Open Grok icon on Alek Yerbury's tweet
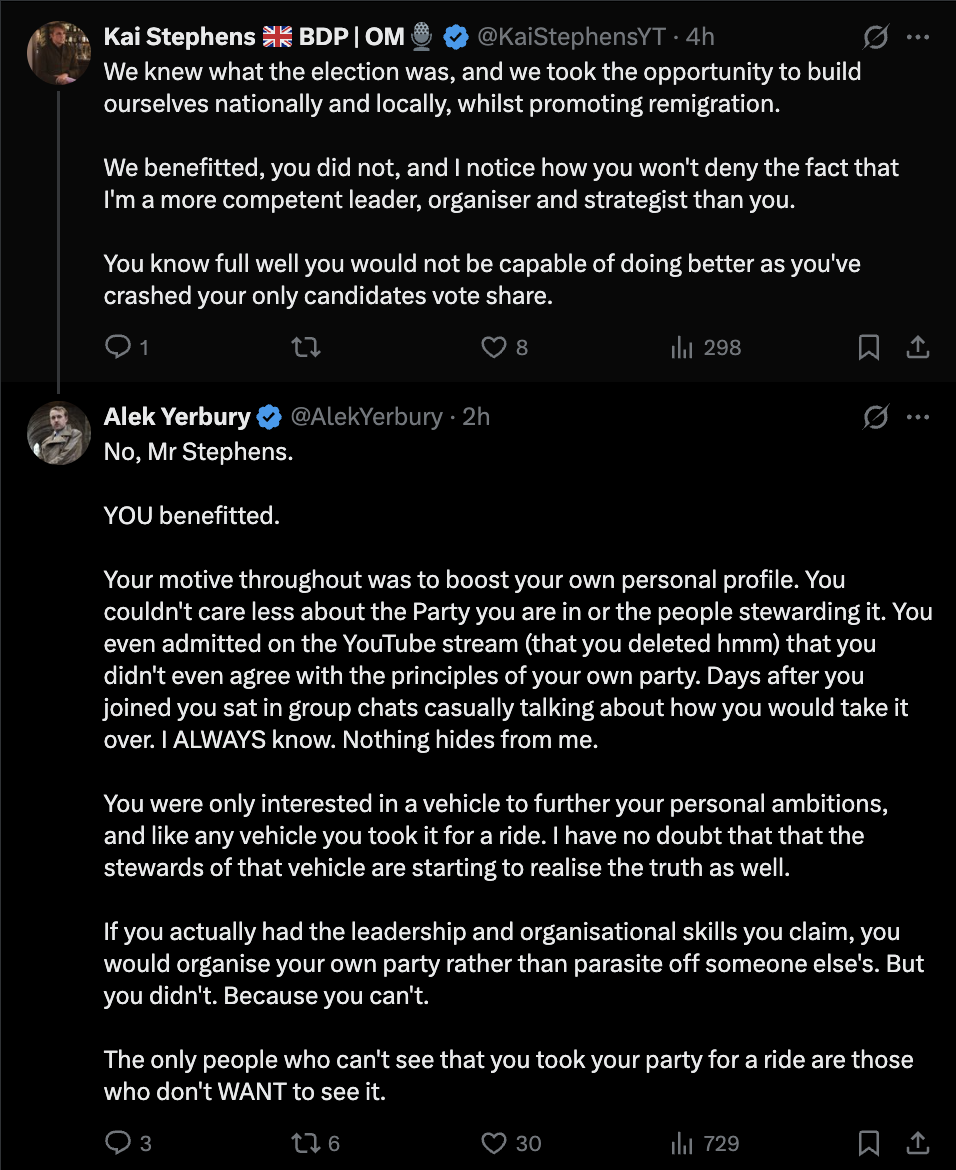 (x=875, y=416)
